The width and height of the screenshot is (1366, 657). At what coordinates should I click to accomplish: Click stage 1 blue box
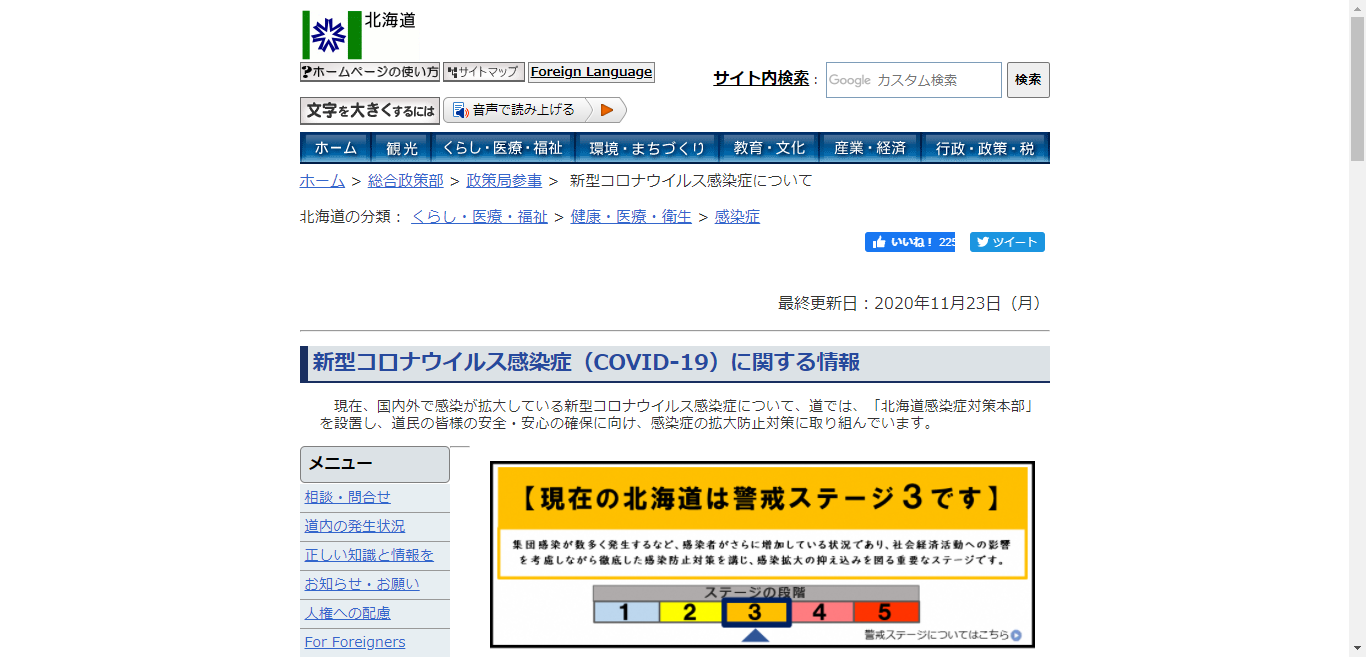click(627, 612)
